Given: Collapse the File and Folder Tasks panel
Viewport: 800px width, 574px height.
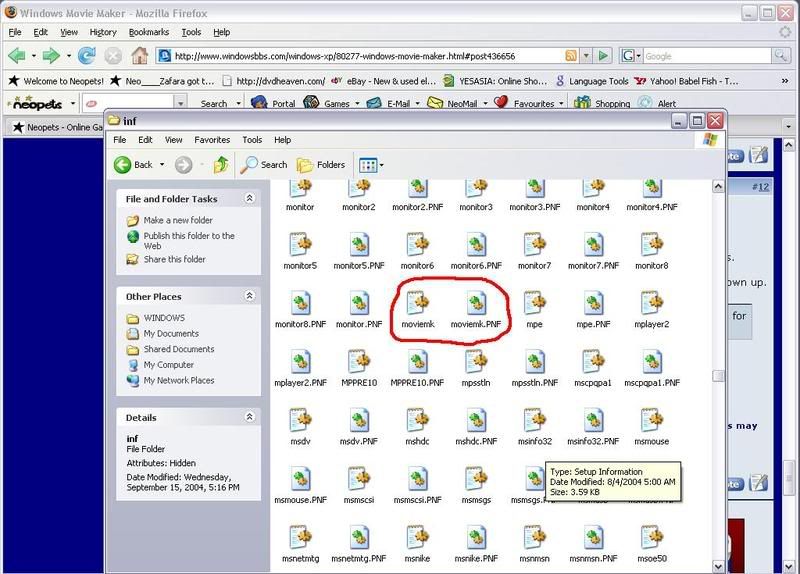Looking at the screenshot, I should pyautogui.click(x=249, y=198).
